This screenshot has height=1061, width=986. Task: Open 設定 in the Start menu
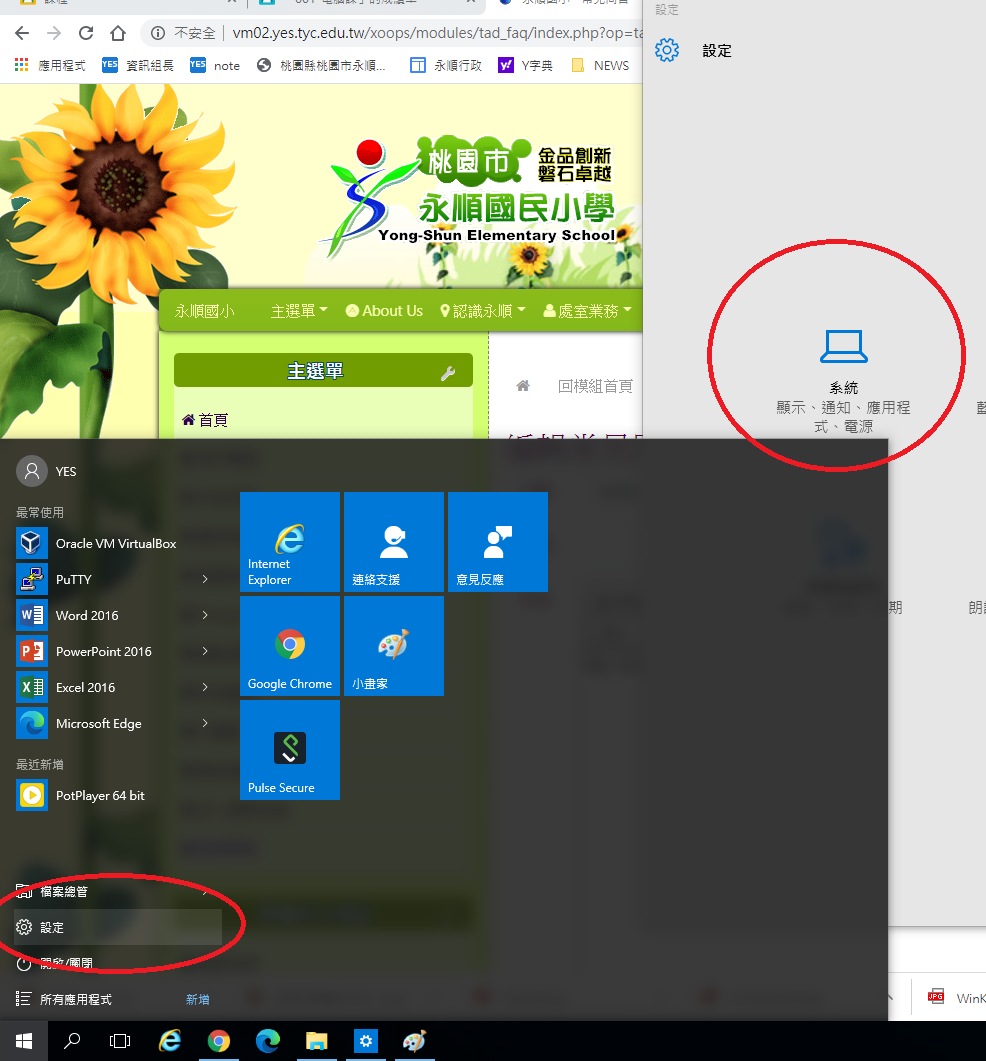pos(118,927)
